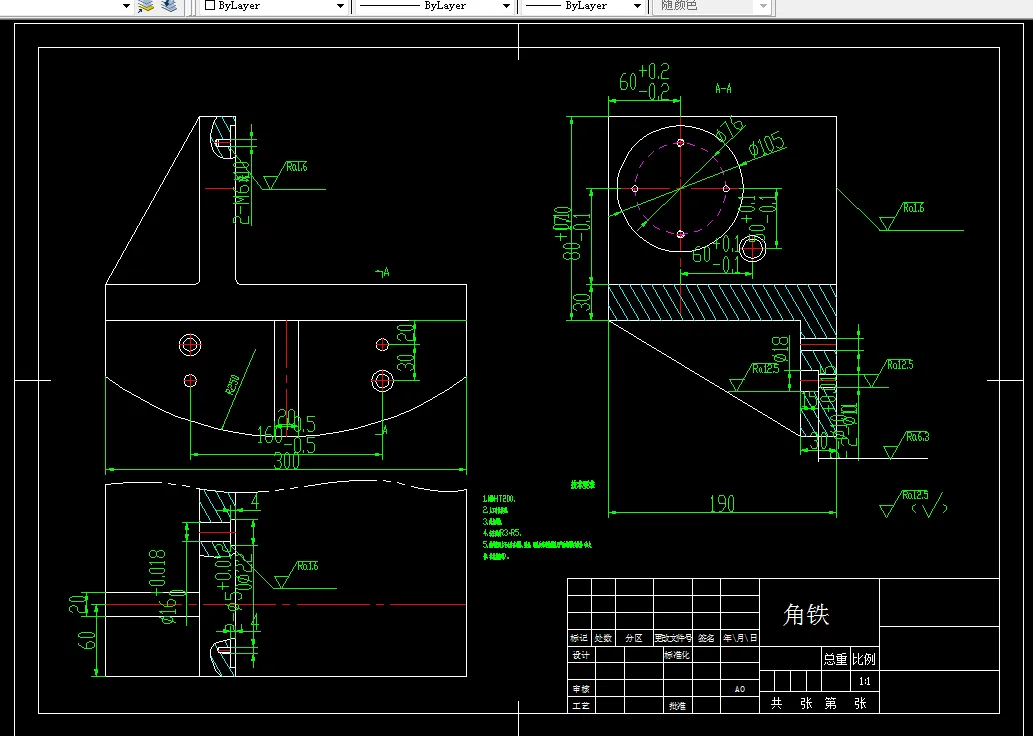This screenshot has width=1033, height=736.
Task: Select the 年\月\日 date cell
Action: tap(740, 638)
